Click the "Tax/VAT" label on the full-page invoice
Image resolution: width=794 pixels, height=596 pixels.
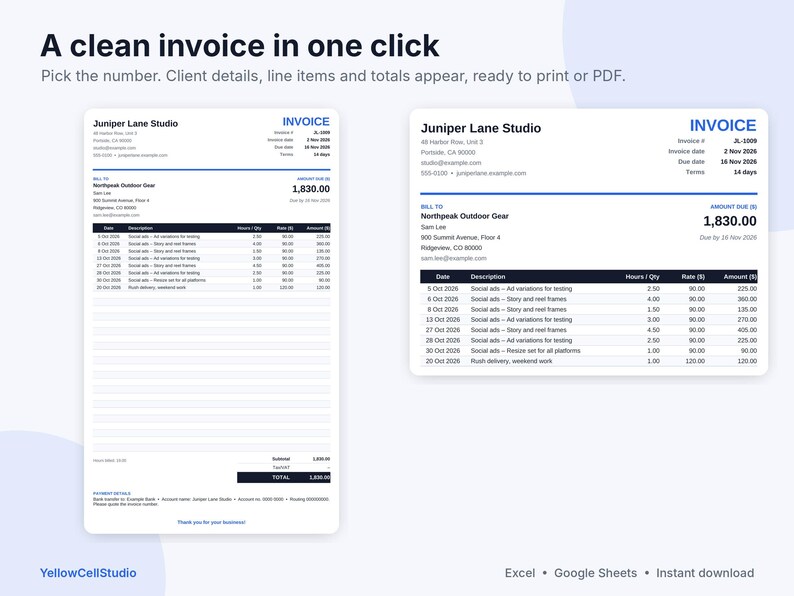tap(281, 467)
